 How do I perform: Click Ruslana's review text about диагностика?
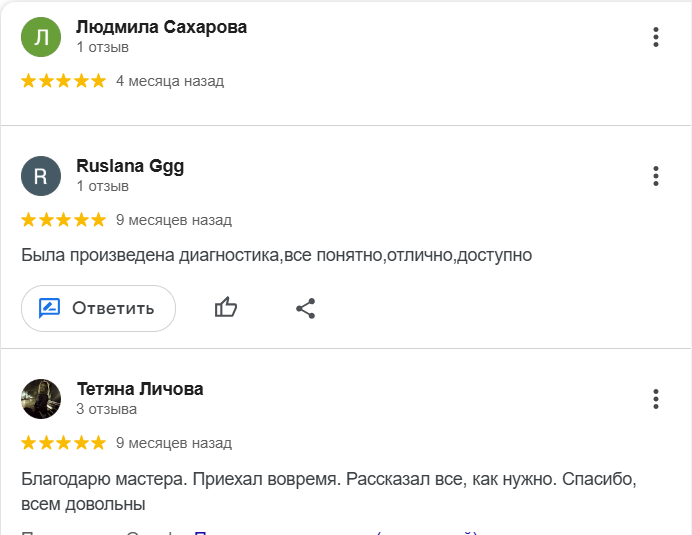276,255
